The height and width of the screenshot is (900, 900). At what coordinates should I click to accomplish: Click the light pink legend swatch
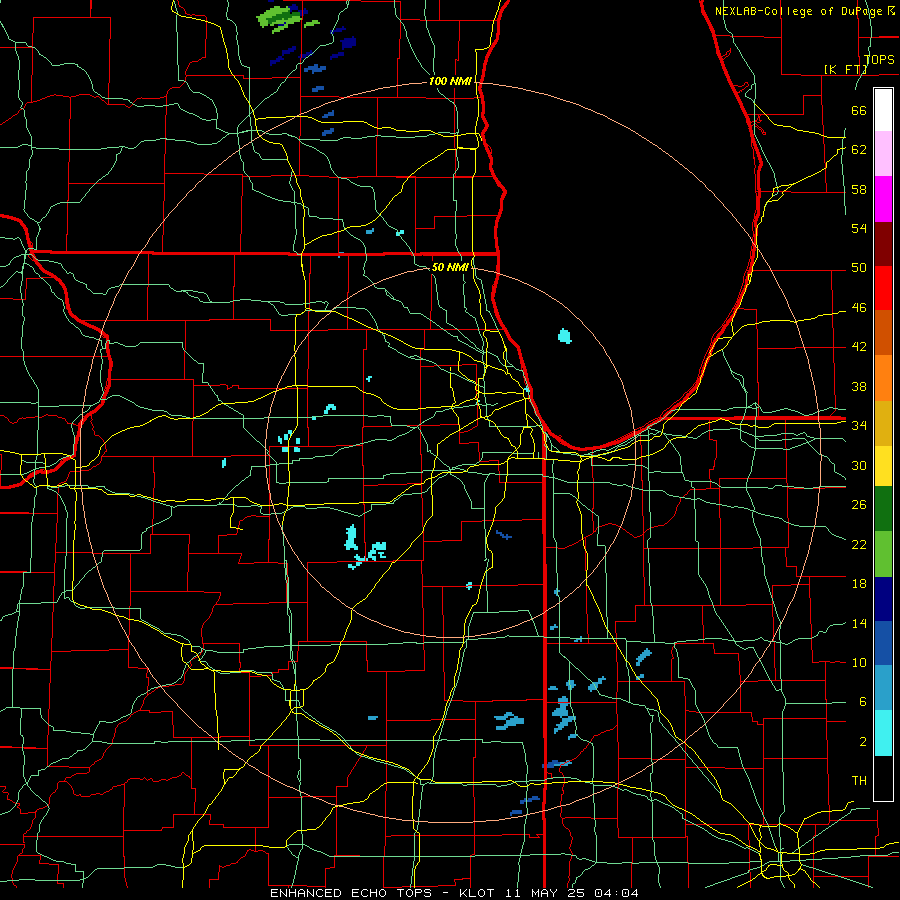coord(883,154)
